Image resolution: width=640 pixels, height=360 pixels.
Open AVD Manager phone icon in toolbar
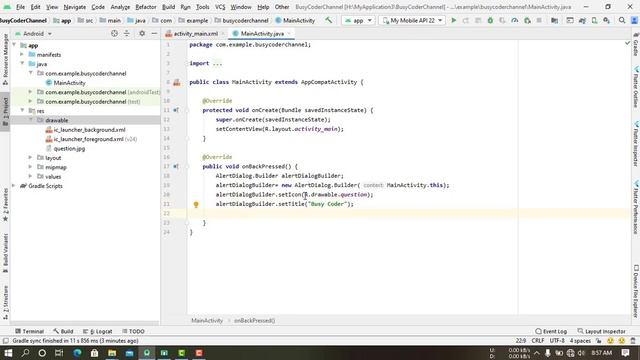(594, 20)
